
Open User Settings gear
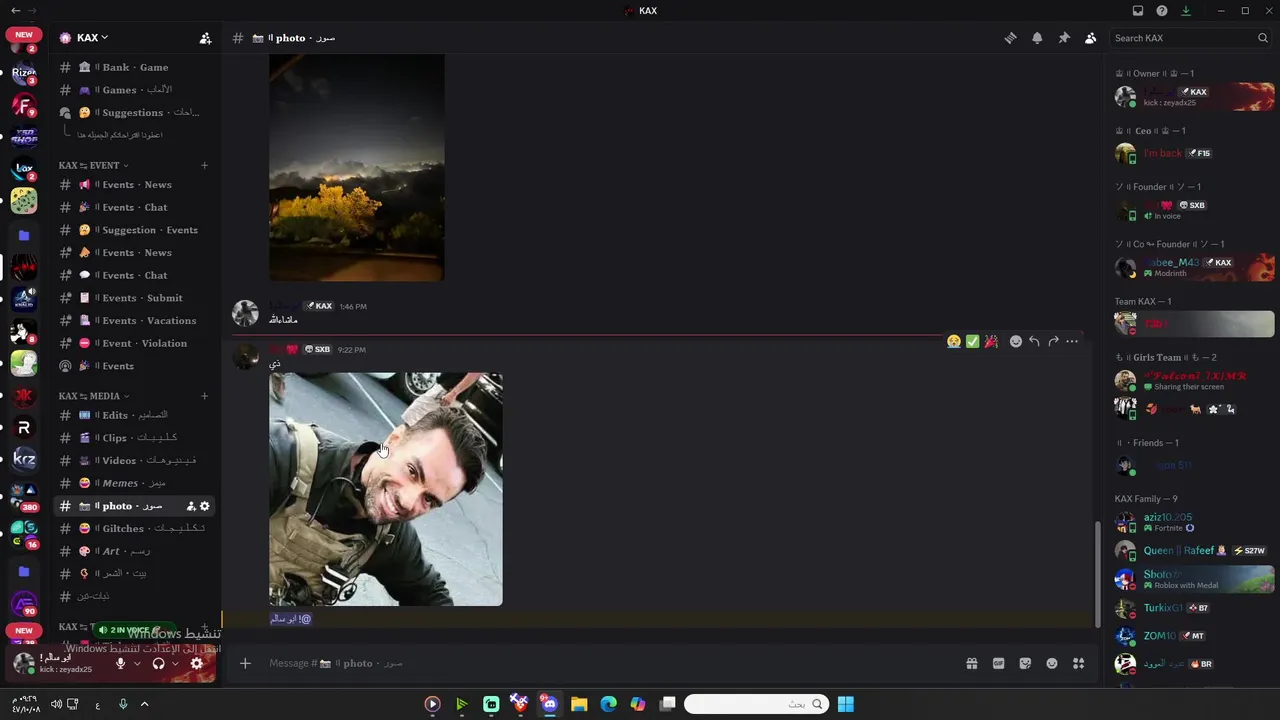pos(197,663)
